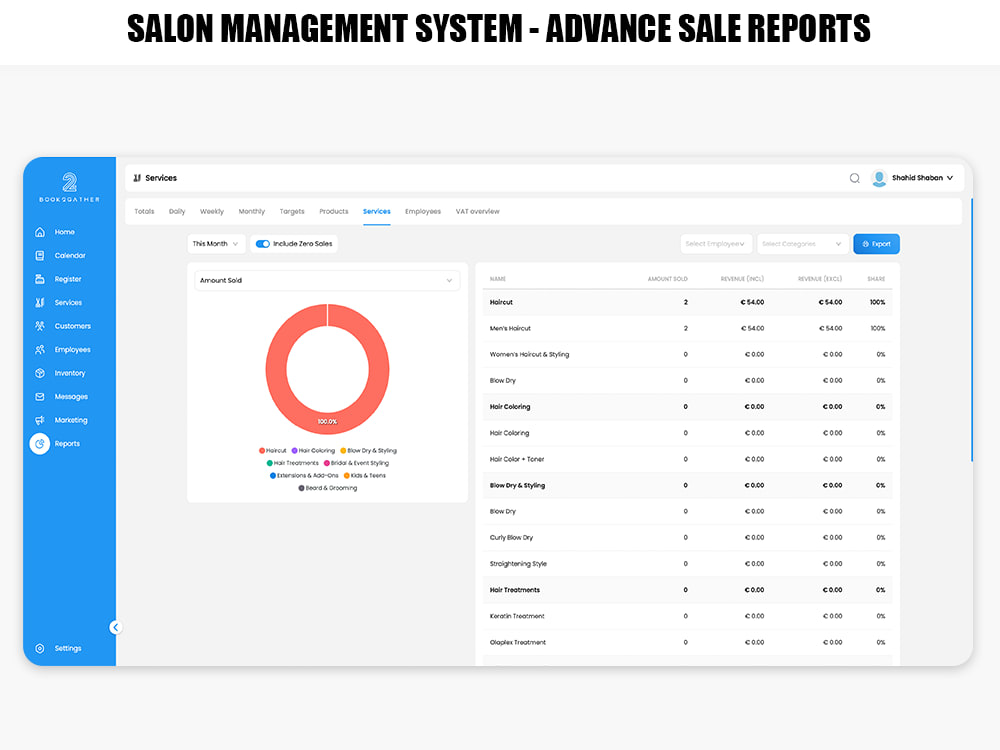Open the Services scissors icon in sidebar

pos(40,303)
